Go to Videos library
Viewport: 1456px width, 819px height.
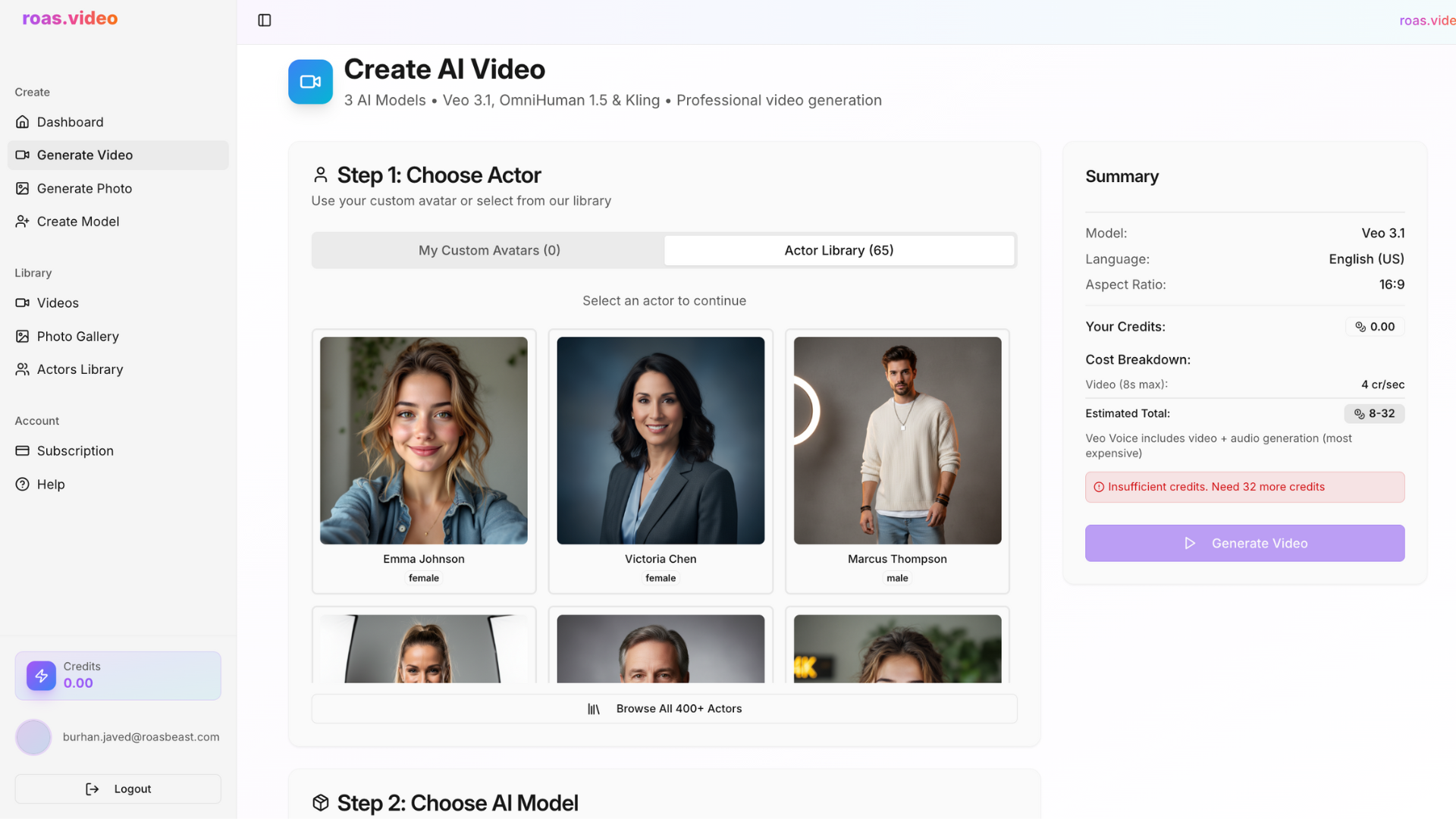point(58,303)
